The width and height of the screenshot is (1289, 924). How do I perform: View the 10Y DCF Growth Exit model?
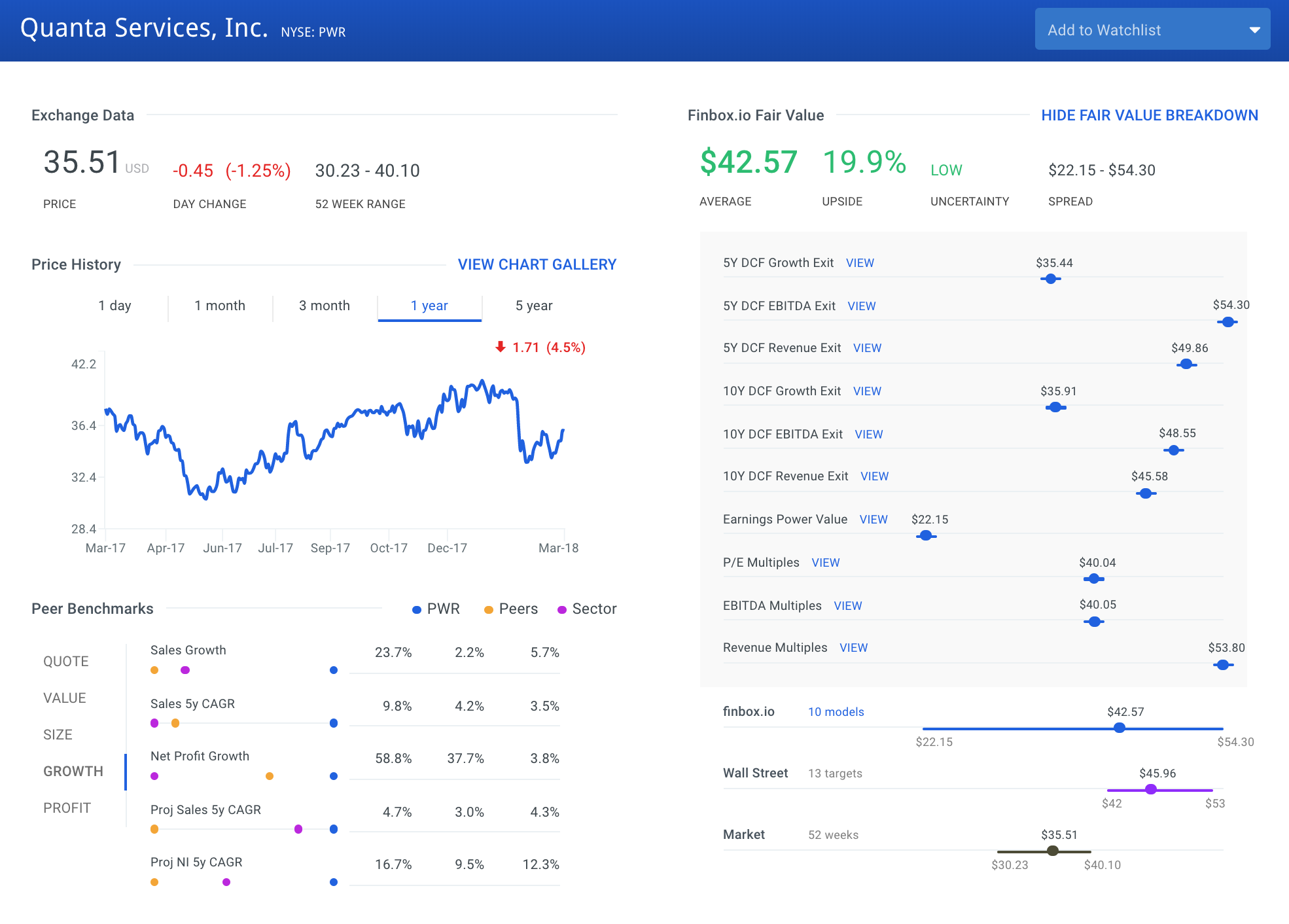pos(867,391)
